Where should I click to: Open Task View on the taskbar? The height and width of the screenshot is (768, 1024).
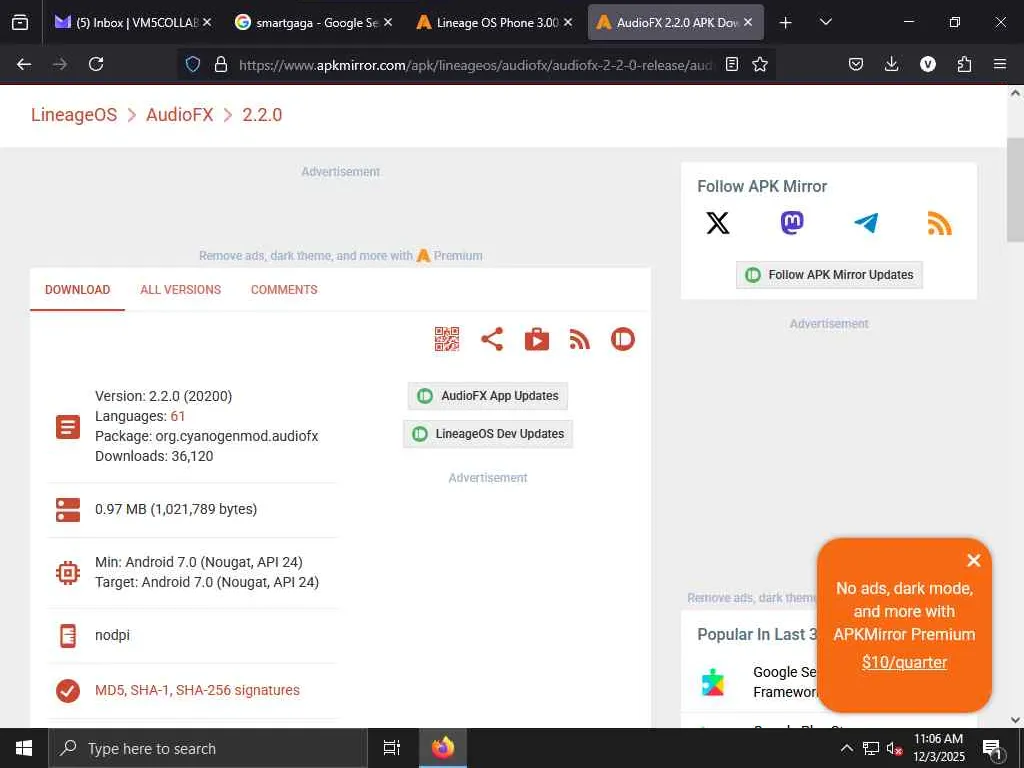392,748
